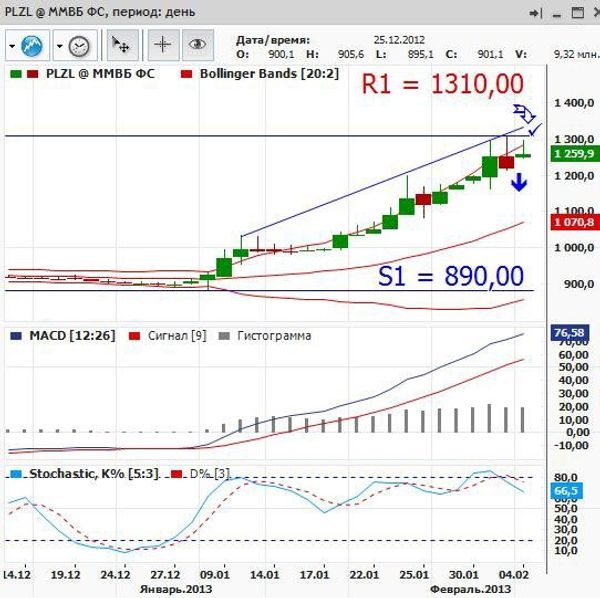This screenshot has width=600, height=598.
Task: Select the MACD [12:26] legend label
Action: (72, 336)
